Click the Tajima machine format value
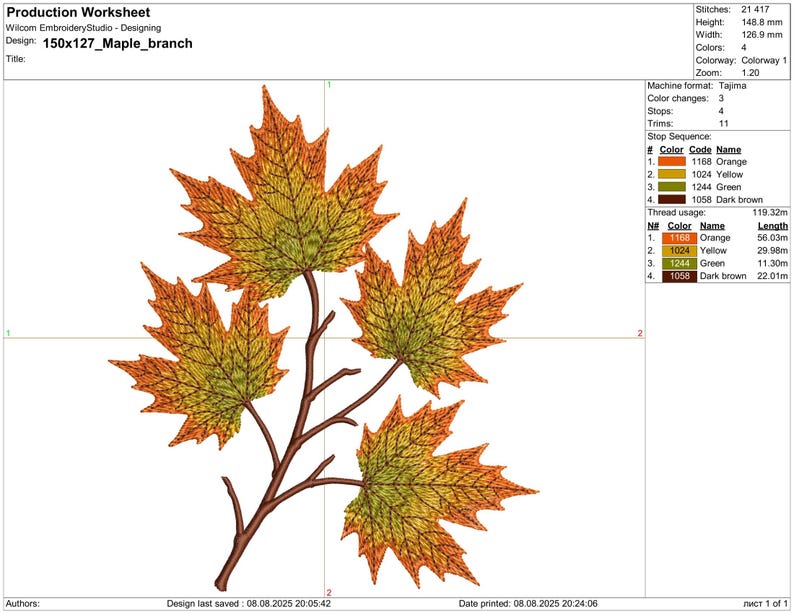The image size is (794, 614). coord(732,86)
